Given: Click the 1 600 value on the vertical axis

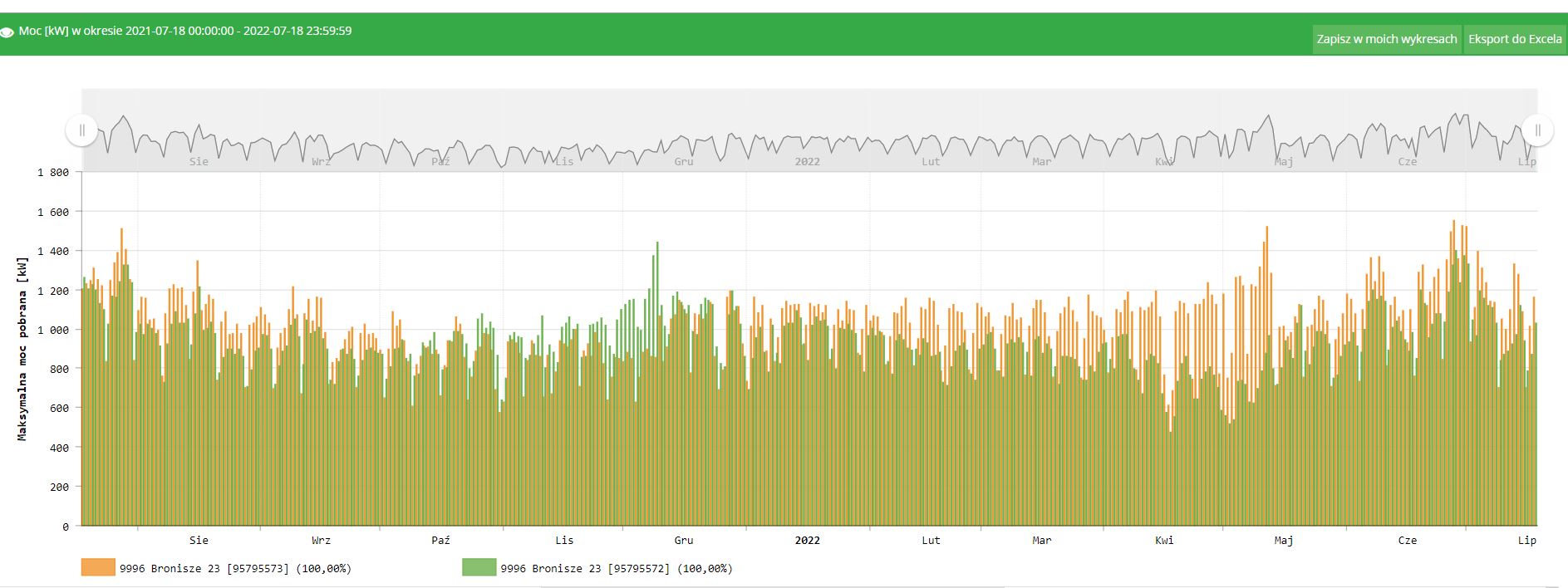Looking at the screenshot, I should pos(53,212).
